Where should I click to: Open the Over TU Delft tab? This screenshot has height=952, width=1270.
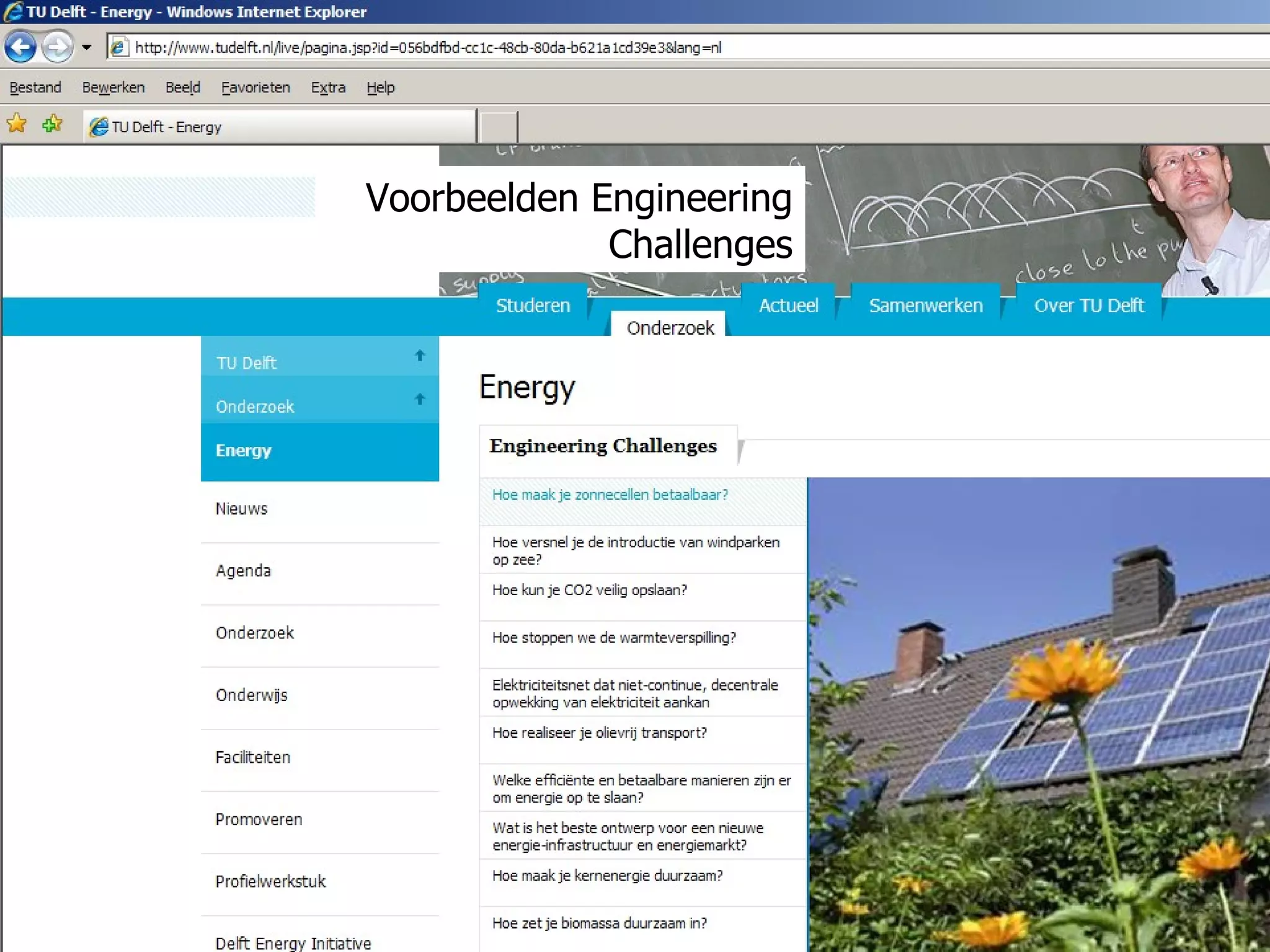tap(1089, 304)
